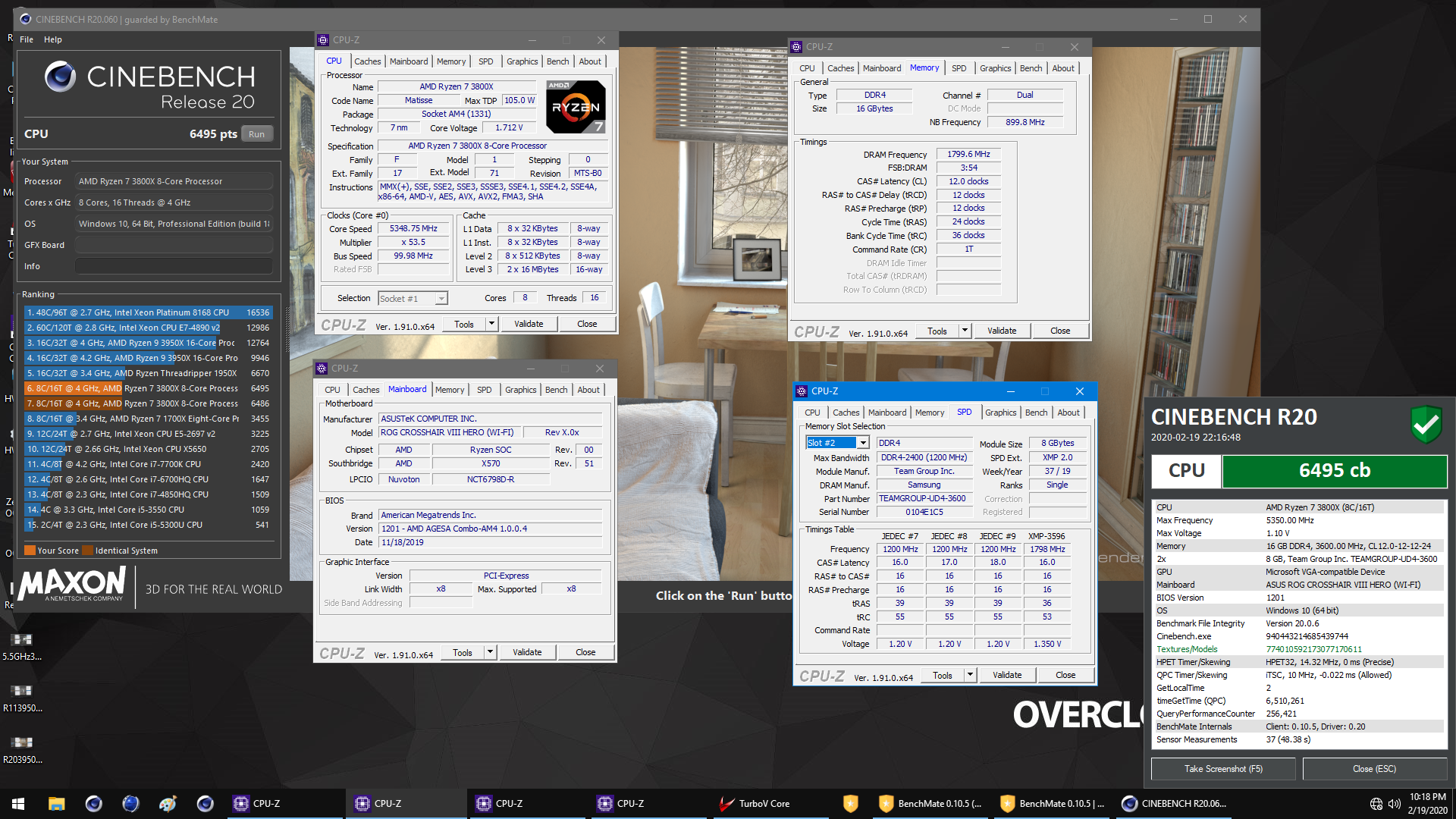1456x819 pixels.
Task: Open the first CPU-Z taskbar item
Action: tap(286, 804)
